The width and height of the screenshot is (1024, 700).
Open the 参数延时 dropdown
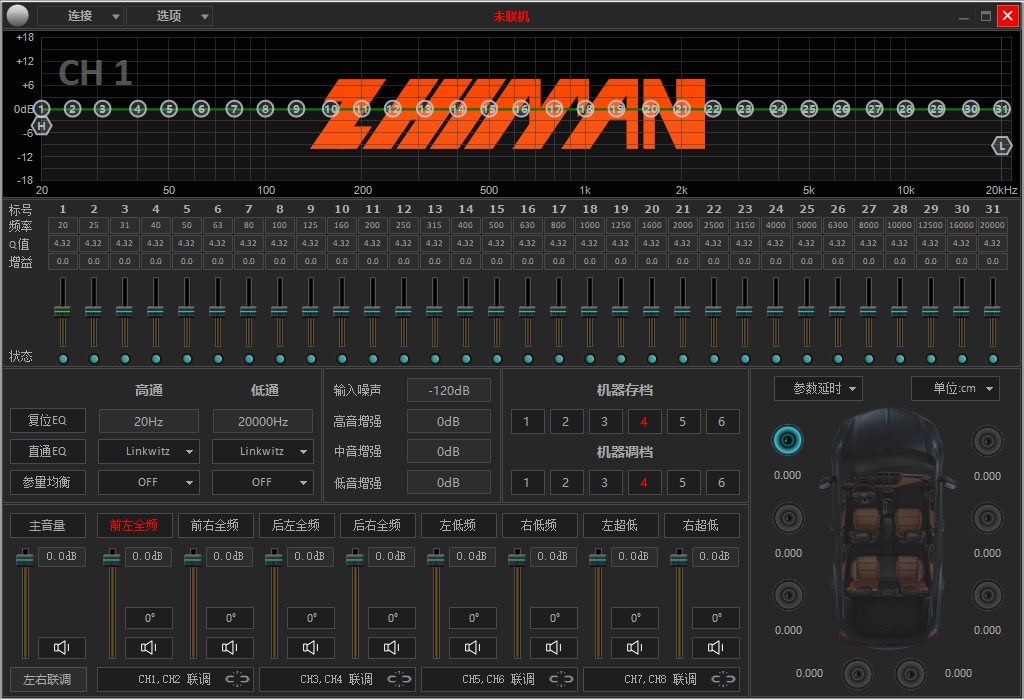[818, 389]
